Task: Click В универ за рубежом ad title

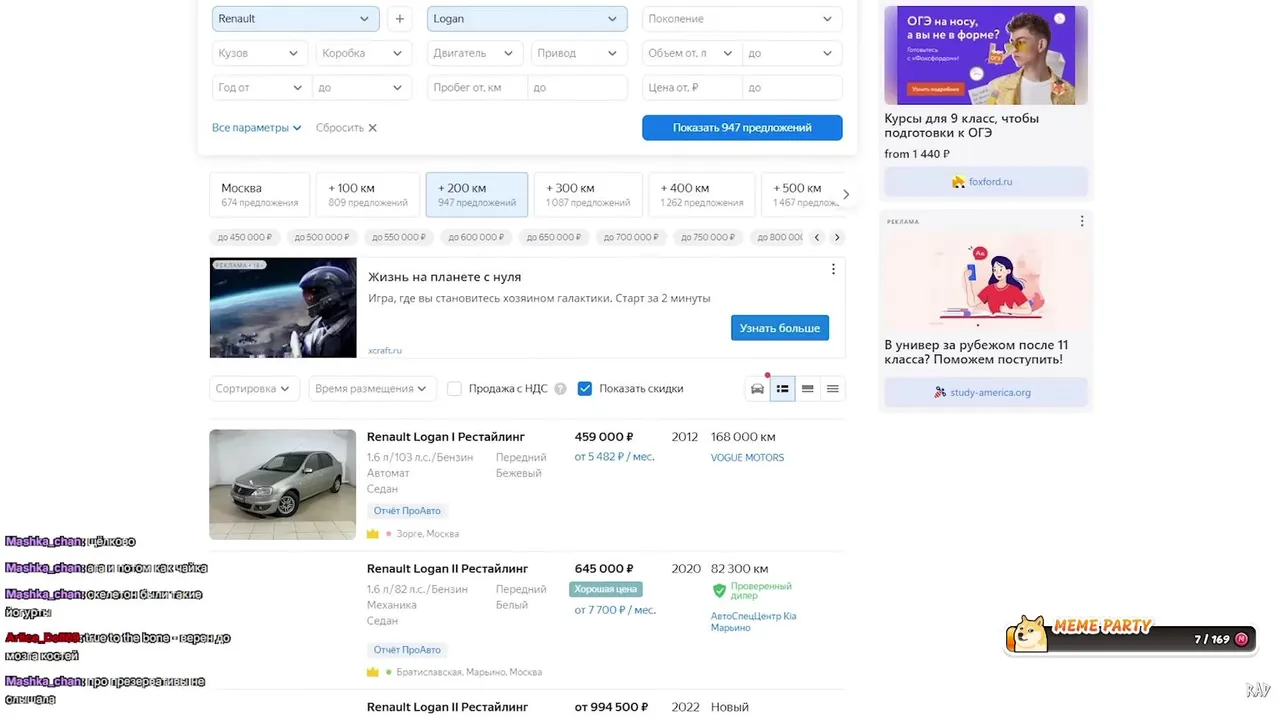Action: pyautogui.click(x=976, y=352)
